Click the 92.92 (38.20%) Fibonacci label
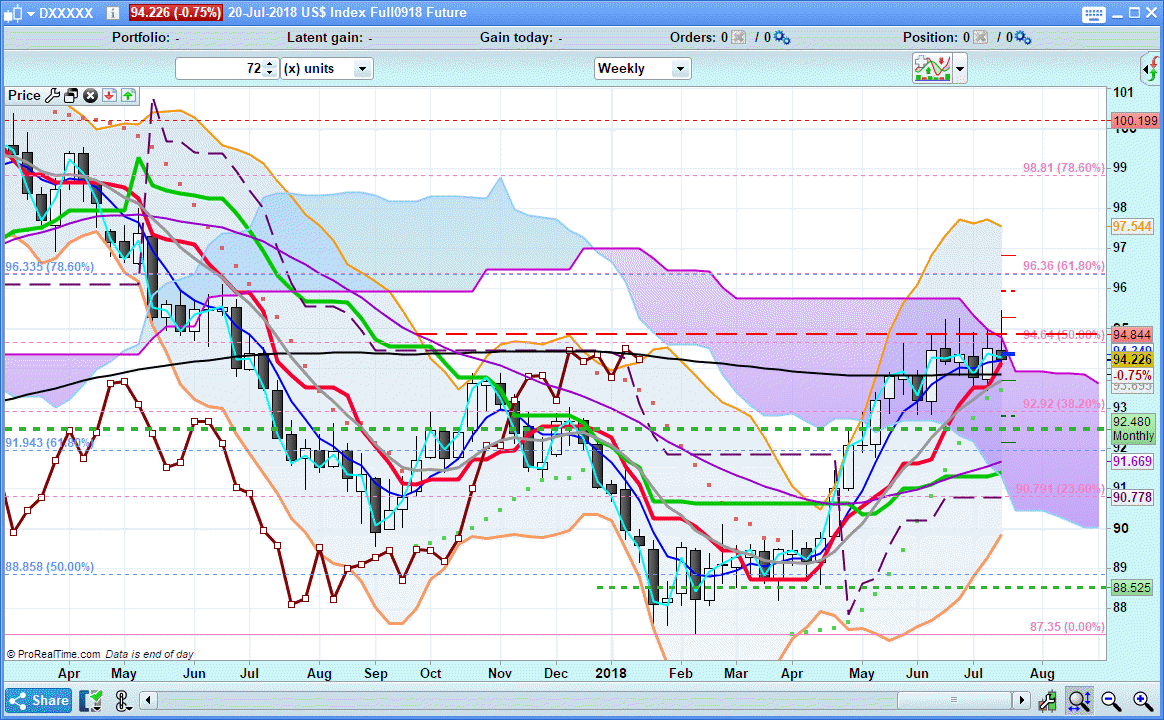 pyautogui.click(x=1064, y=404)
